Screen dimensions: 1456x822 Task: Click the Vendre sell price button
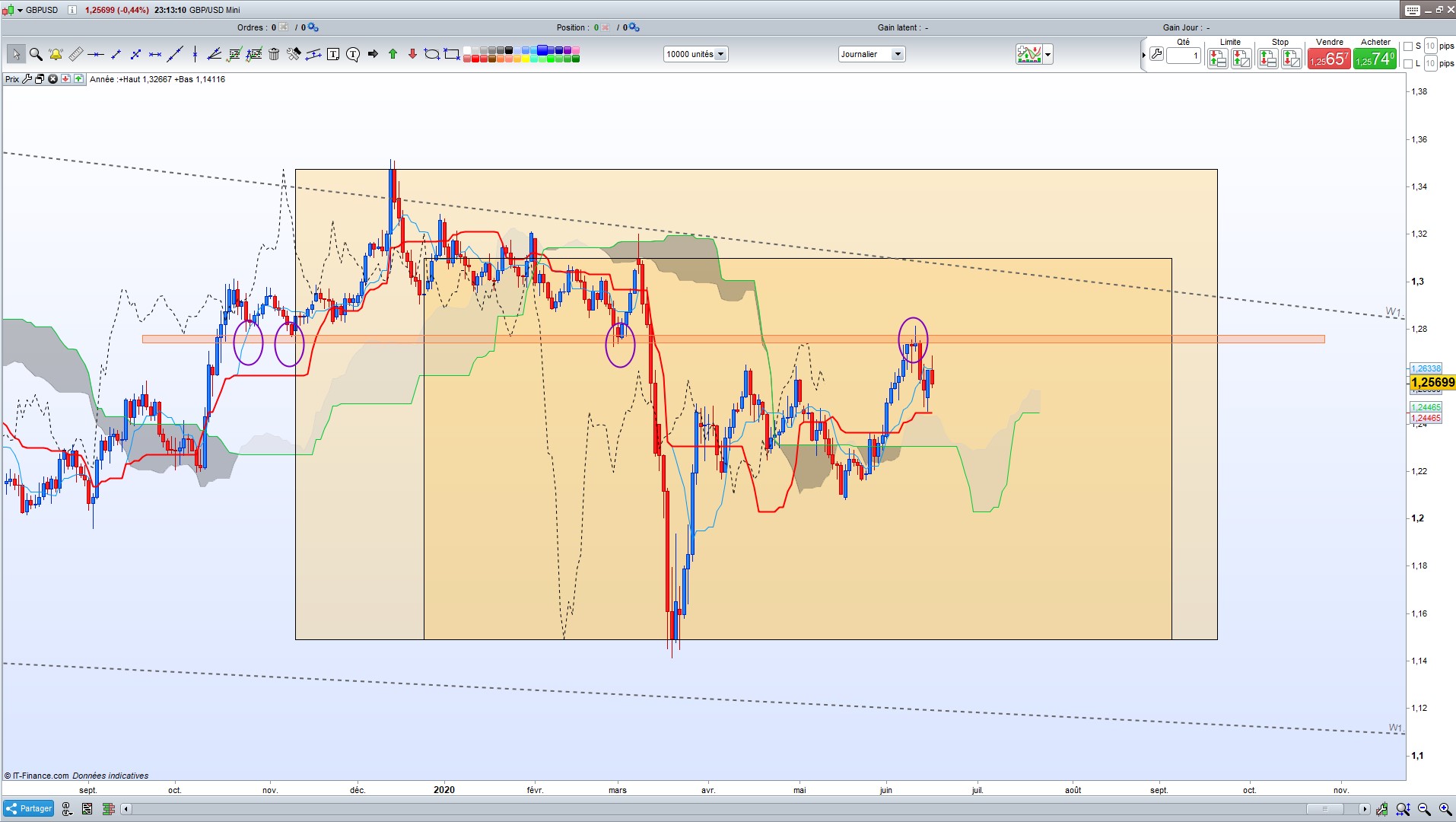[x=1329, y=59]
